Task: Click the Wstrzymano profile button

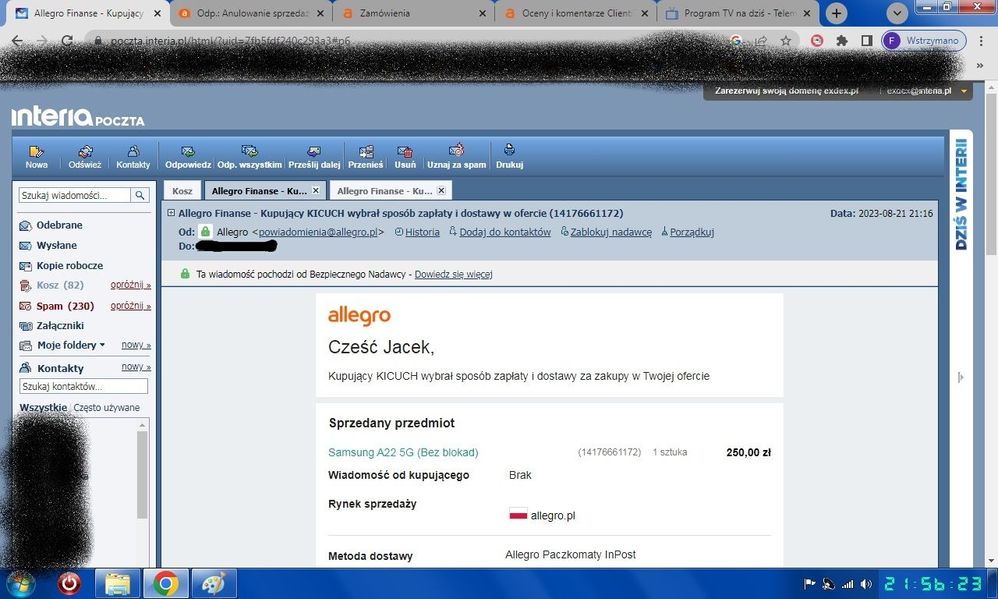Action: pos(924,41)
